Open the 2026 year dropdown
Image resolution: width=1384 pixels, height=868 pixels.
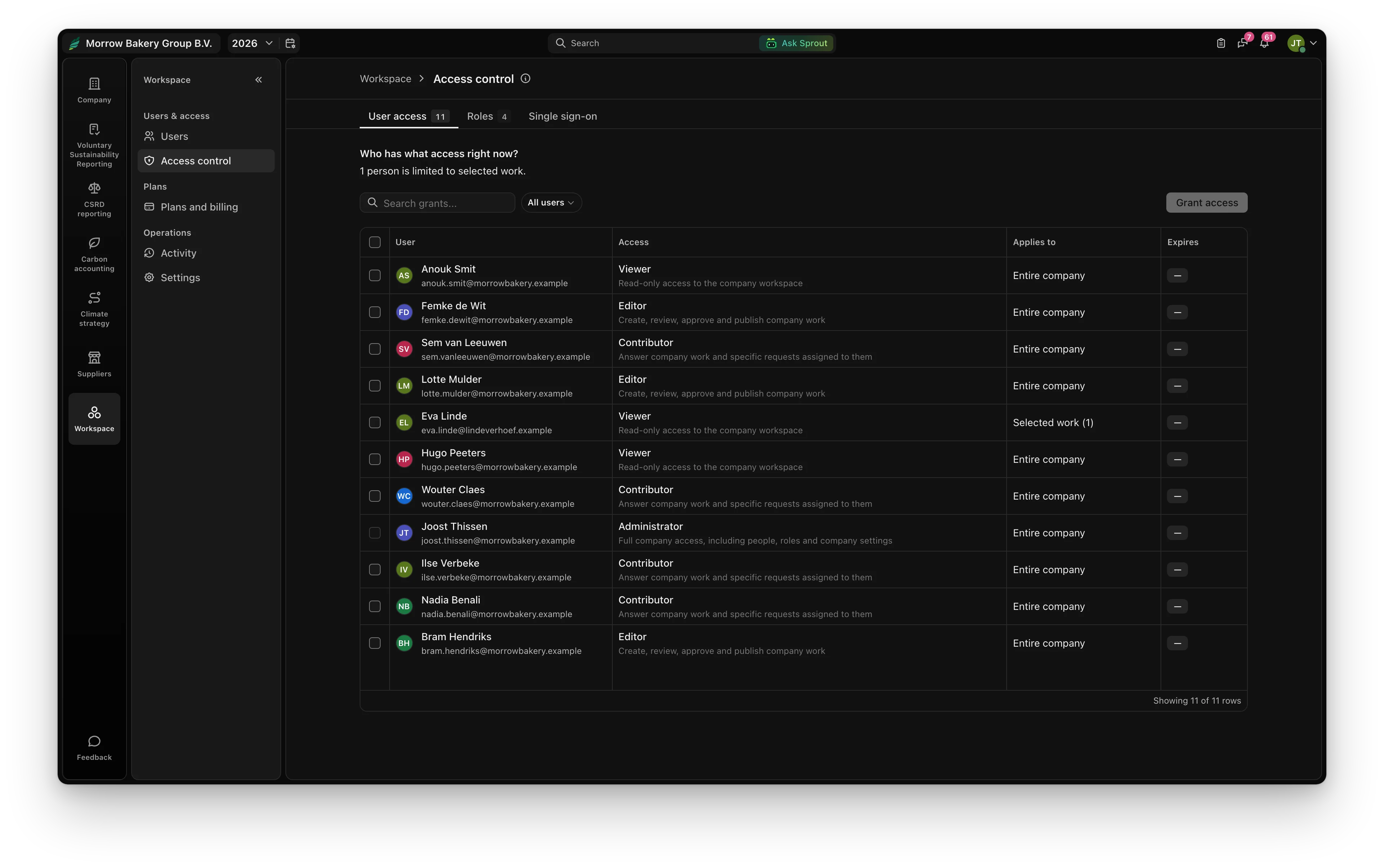[x=252, y=43]
